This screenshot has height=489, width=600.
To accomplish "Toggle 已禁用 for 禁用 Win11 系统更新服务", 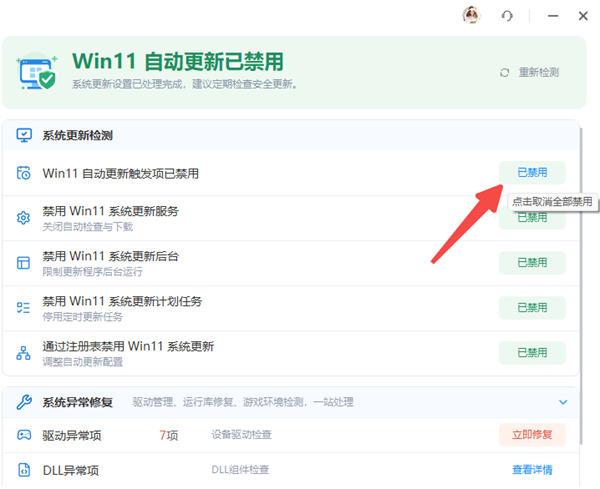I will [532, 218].
